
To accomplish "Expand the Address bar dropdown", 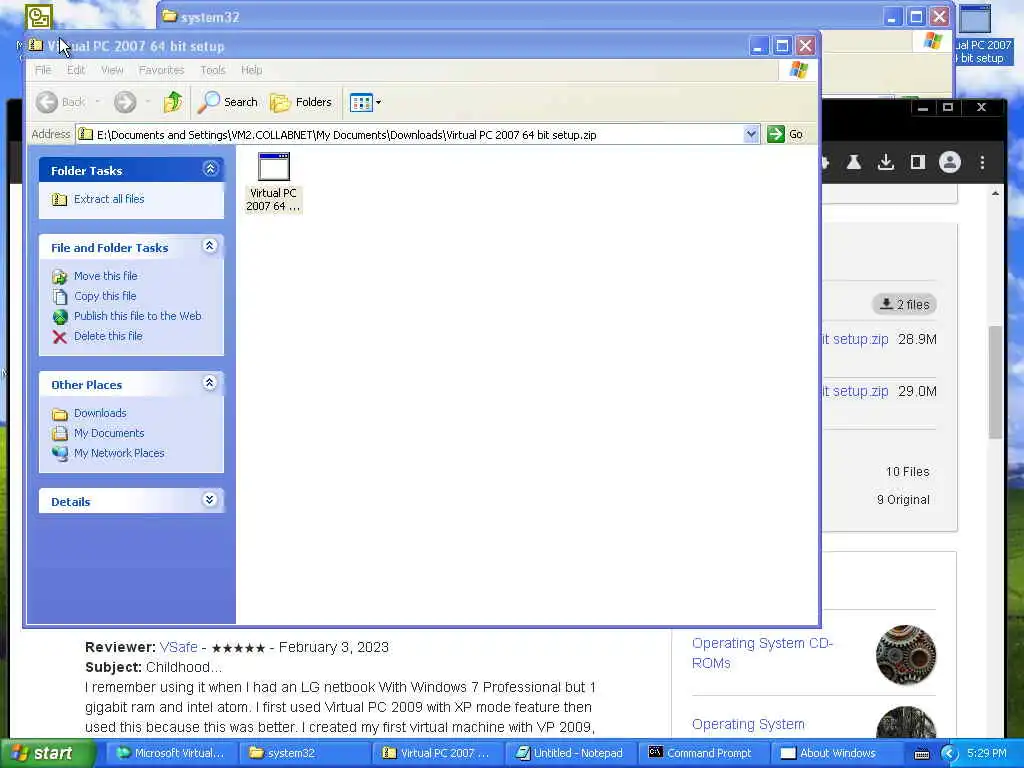I will point(751,134).
